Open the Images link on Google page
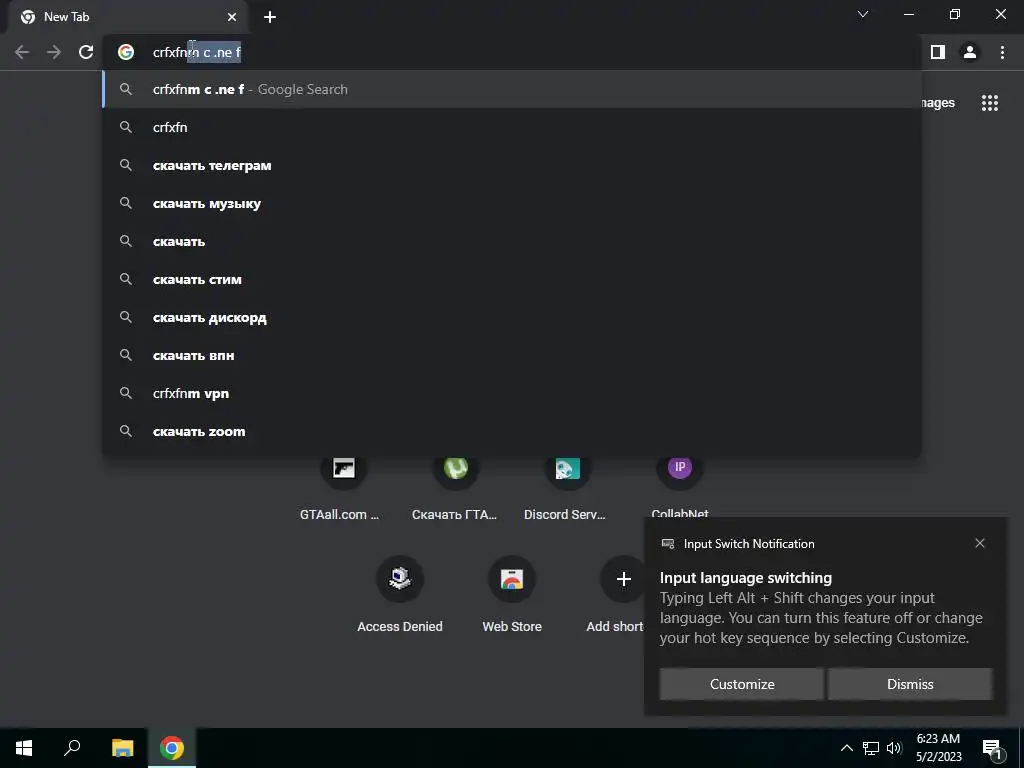The width and height of the screenshot is (1024, 768). (x=938, y=103)
